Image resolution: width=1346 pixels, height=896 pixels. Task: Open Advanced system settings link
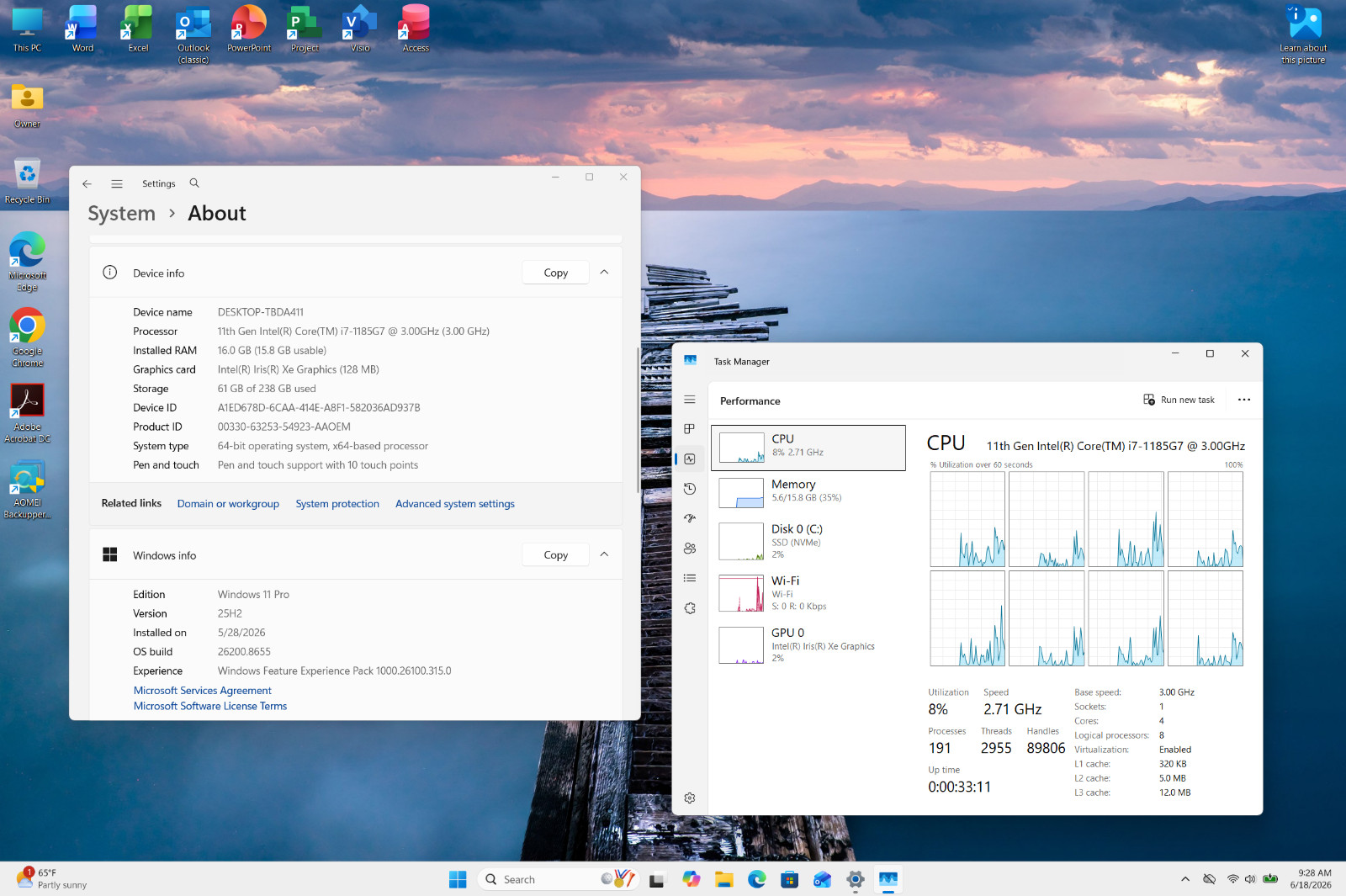(x=455, y=504)
